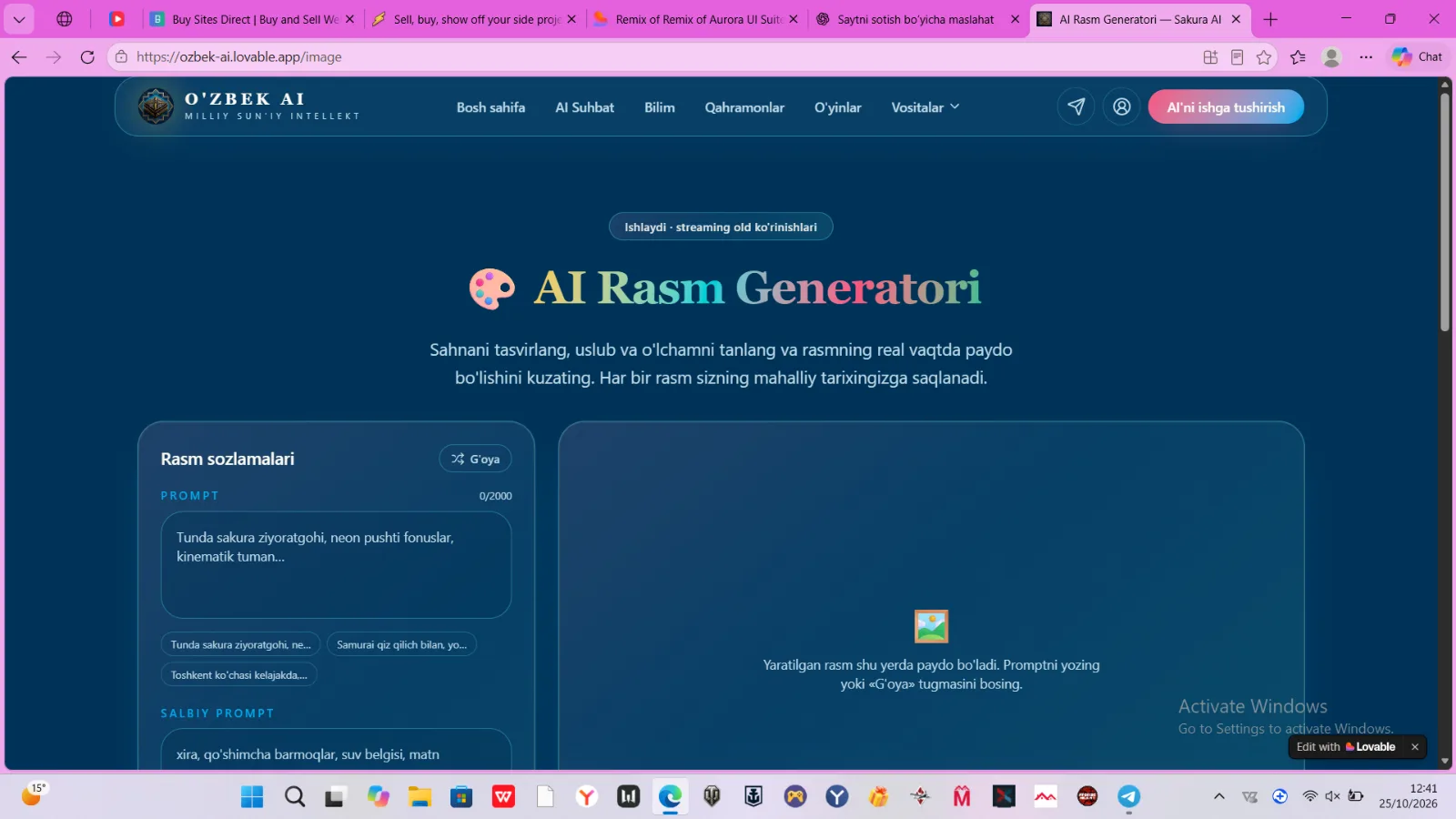The height and width of the screenshot is (819, 1456).
Task: Open a new browser tab
Action: (1270, 19)
